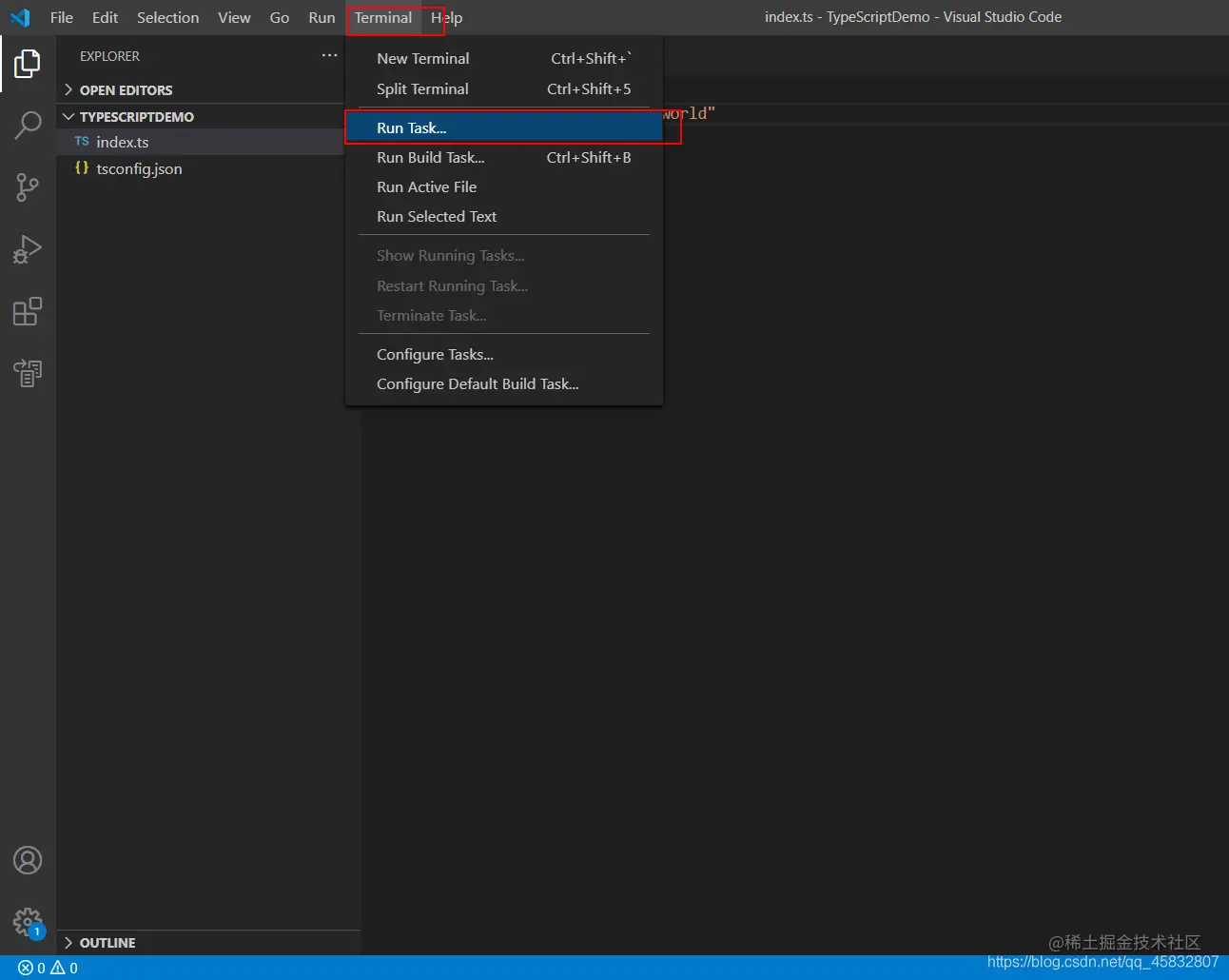Close the Terminal menu from menu bar
1229x980 pixels.
pyautogui.click(x=383, y=17)
